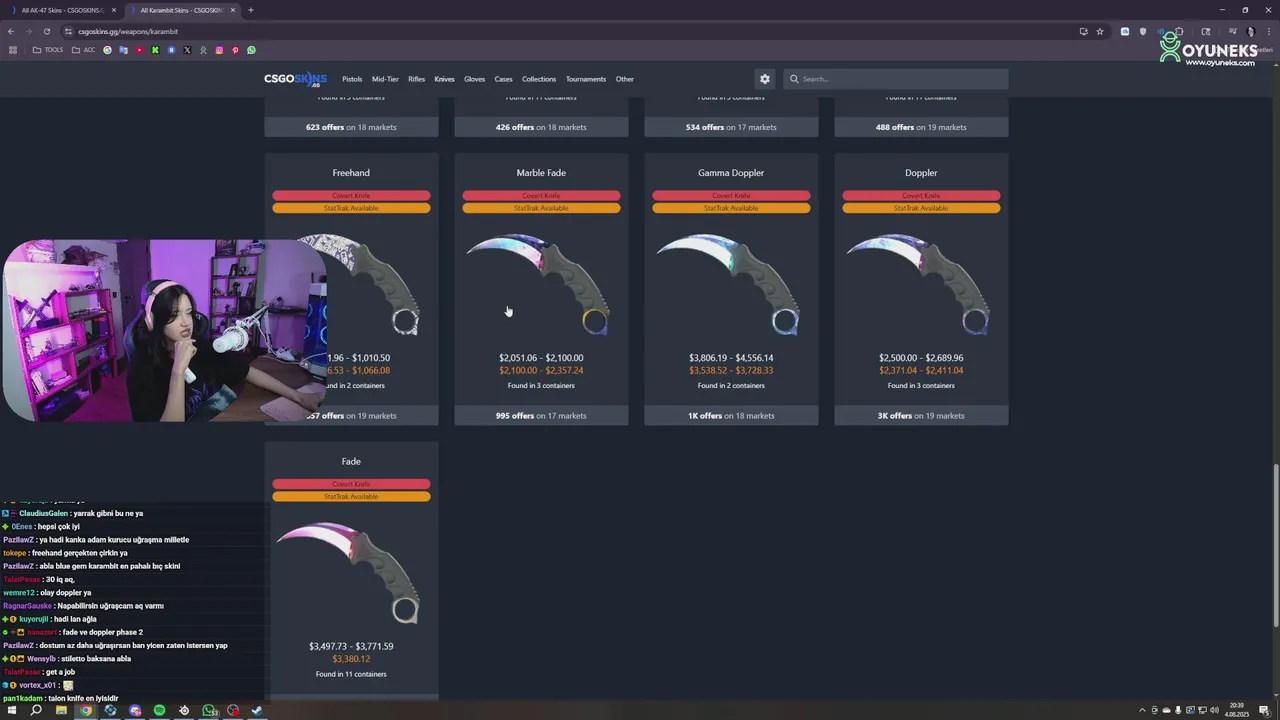View 1K offers for Gamma Doppler
The width and height of the screenshot is (1280, 720).
[731, 415]
